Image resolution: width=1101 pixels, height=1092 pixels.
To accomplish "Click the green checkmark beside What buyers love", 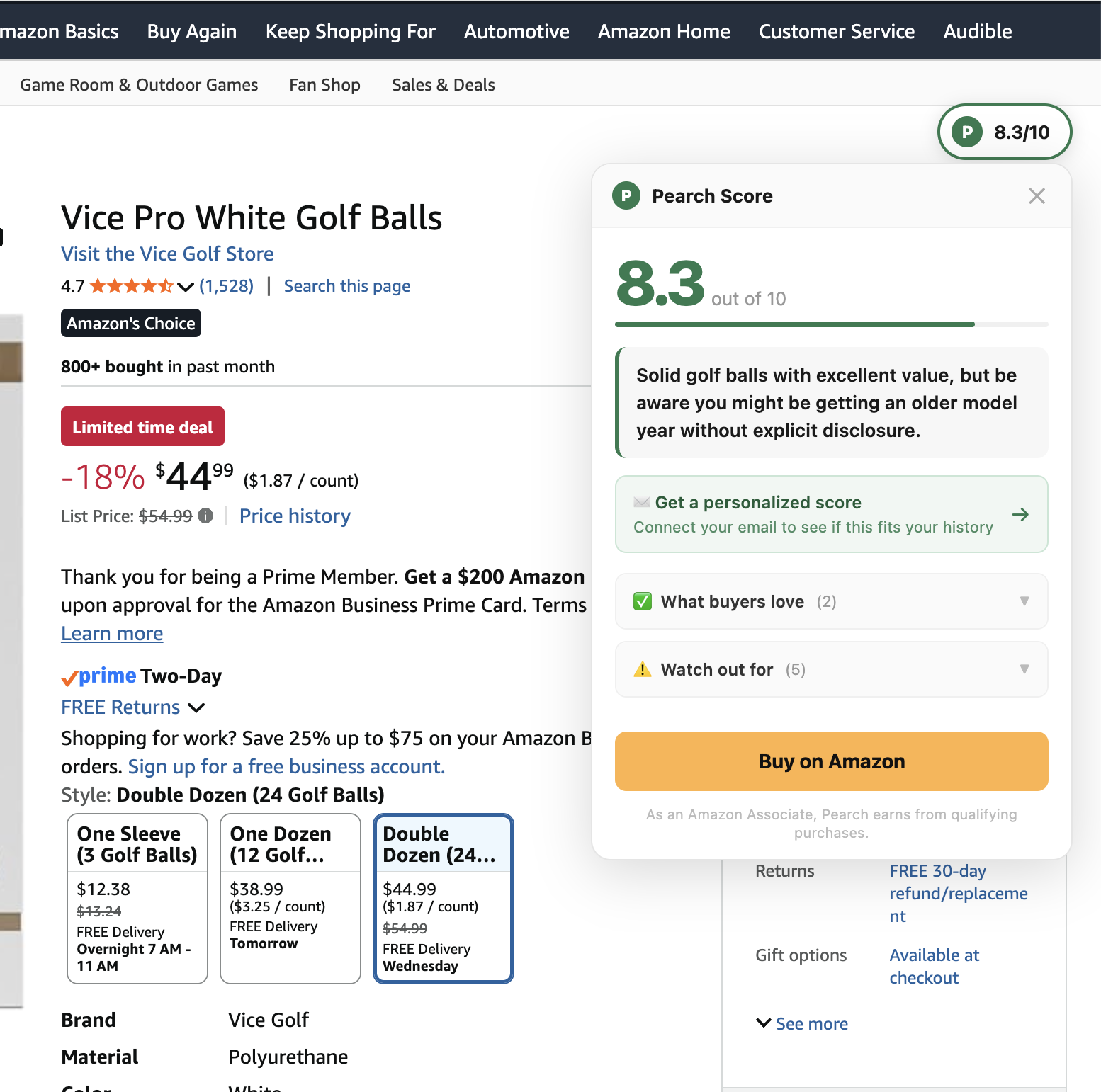I will tap(643, 601).
